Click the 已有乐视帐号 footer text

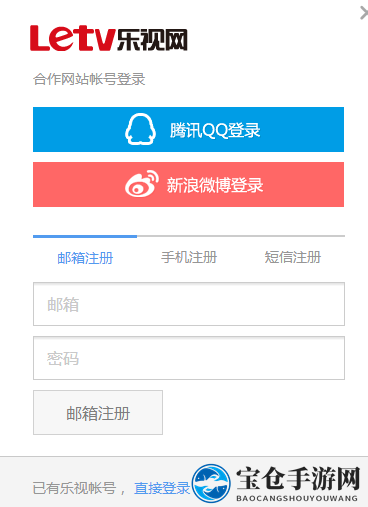(x=74, y=488)
